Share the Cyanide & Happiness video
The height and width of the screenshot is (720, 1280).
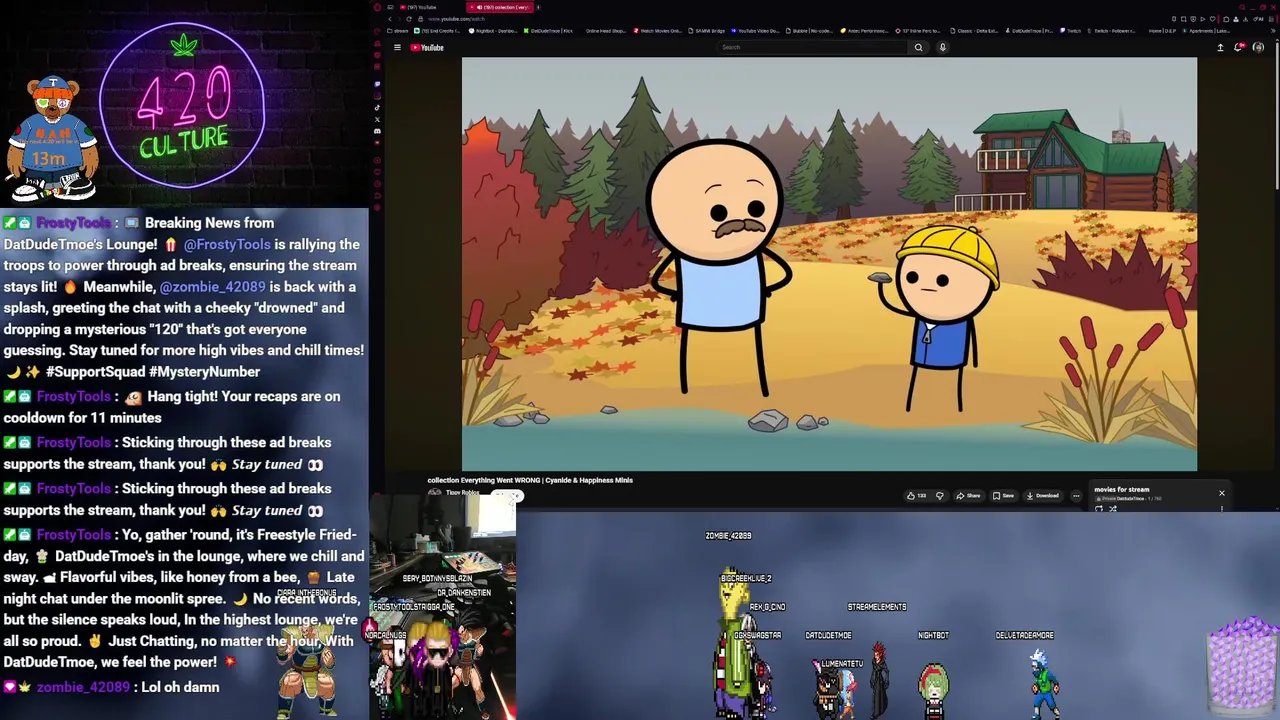968,496
